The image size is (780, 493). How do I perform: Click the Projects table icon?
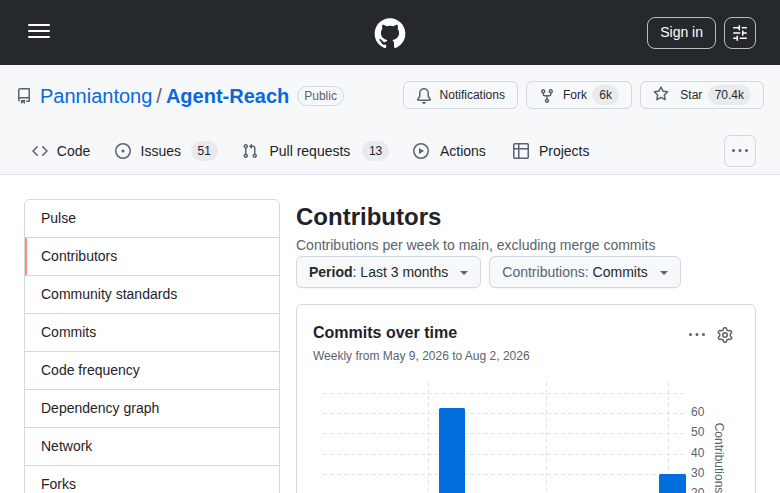(521, 151)
